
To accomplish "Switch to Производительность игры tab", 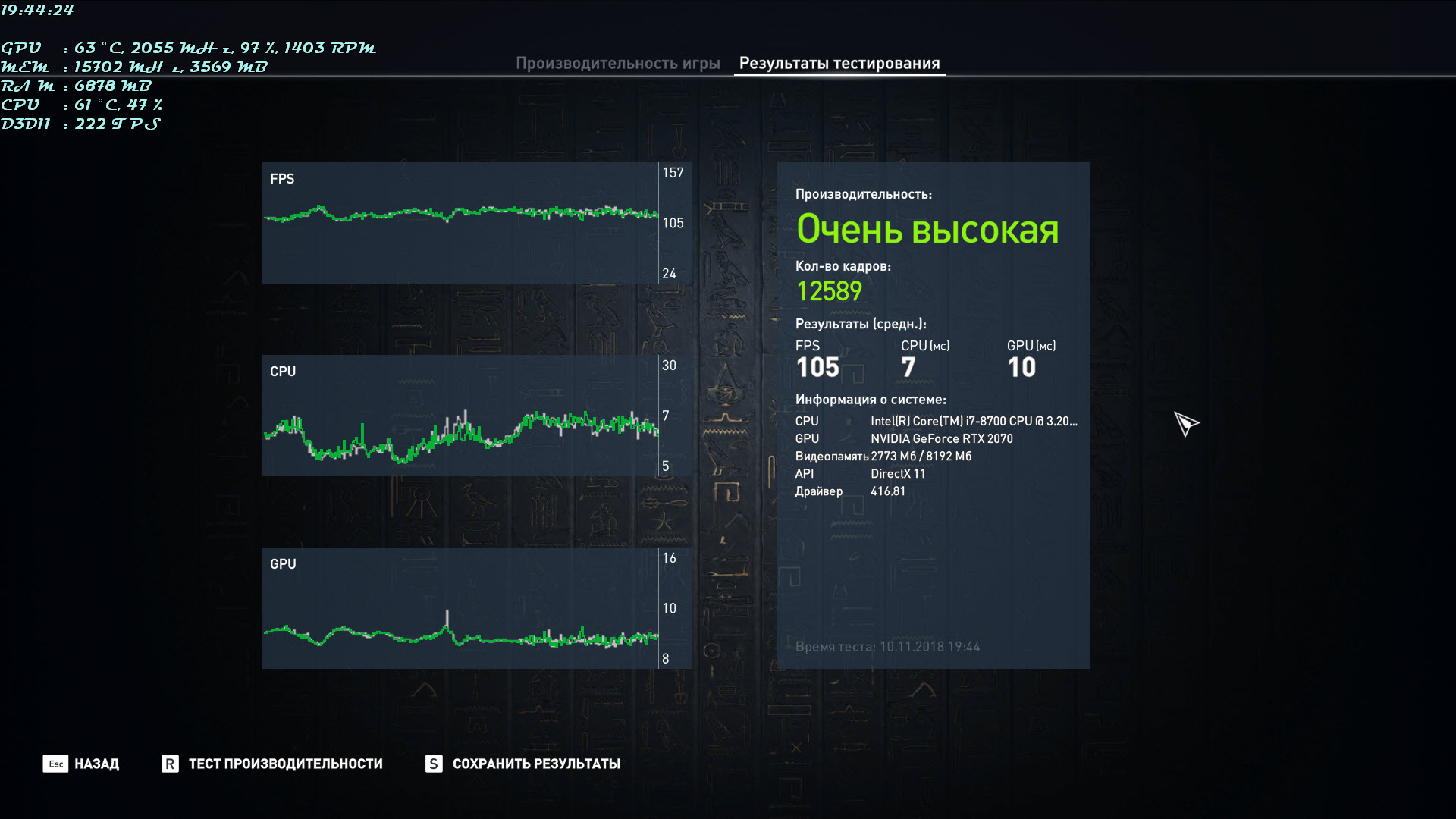I will [617, 64].
